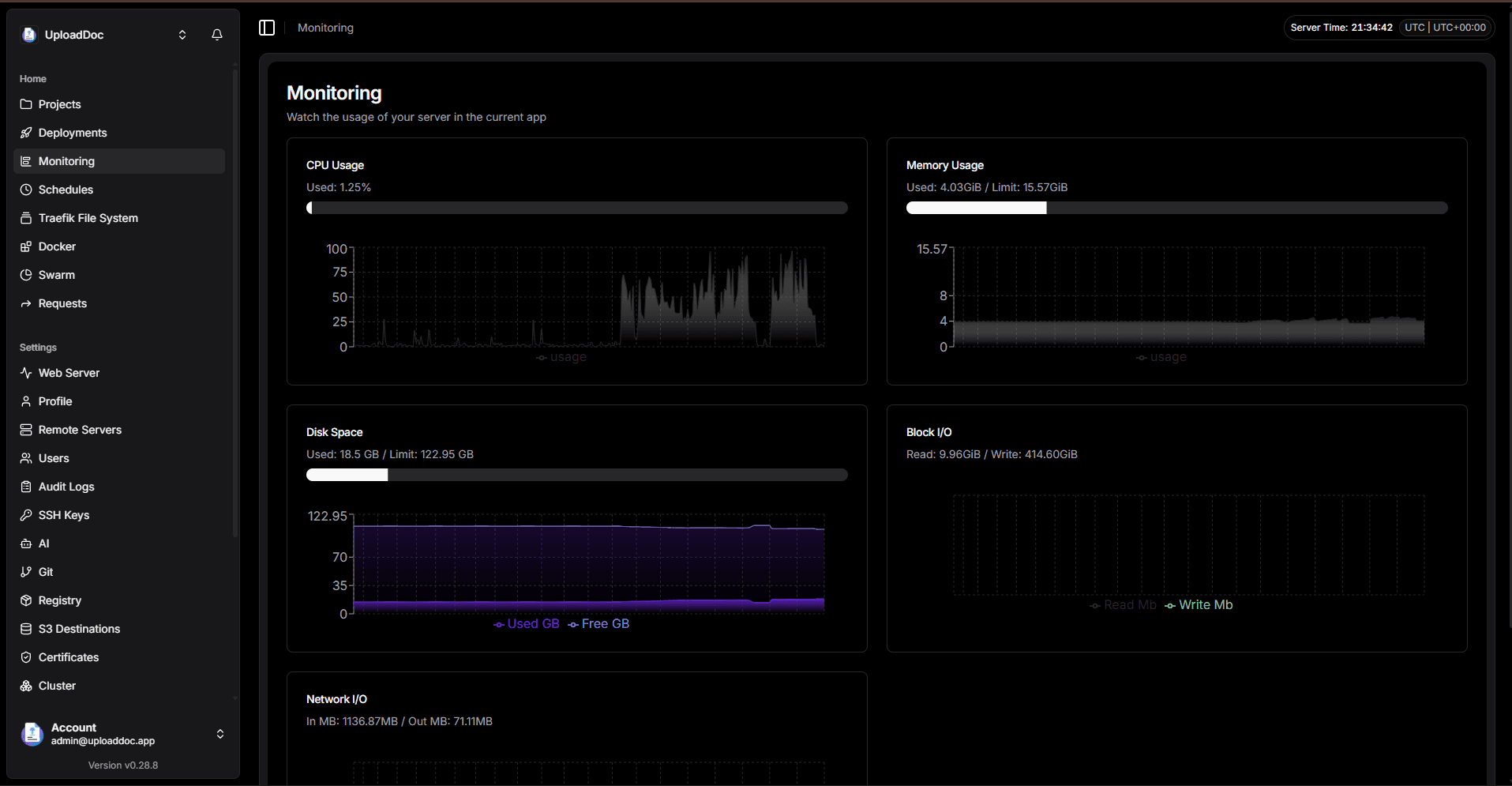Click the Docker blocks icon

pos(26,246)
